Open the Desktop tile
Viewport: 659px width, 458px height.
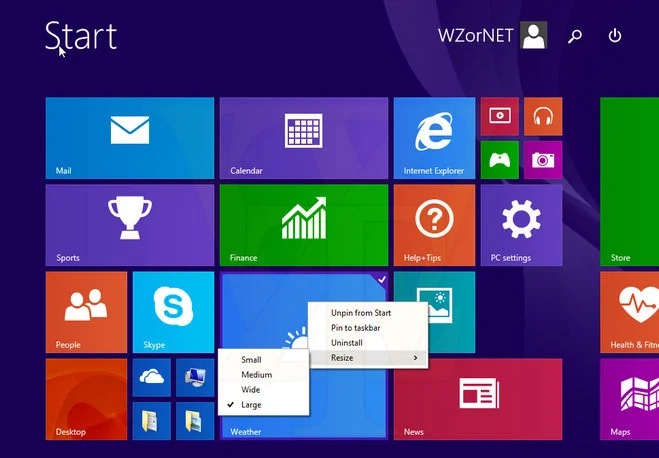87,399
